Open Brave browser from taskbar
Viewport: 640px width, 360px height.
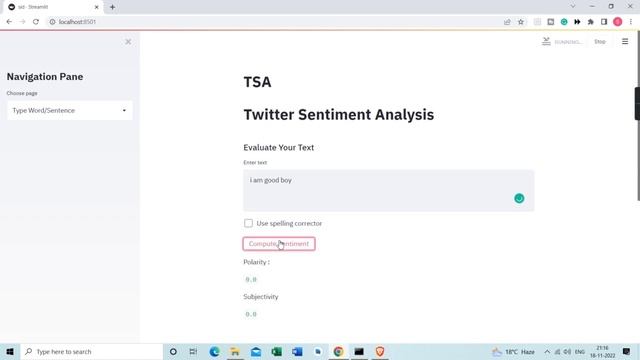point(380,351)
